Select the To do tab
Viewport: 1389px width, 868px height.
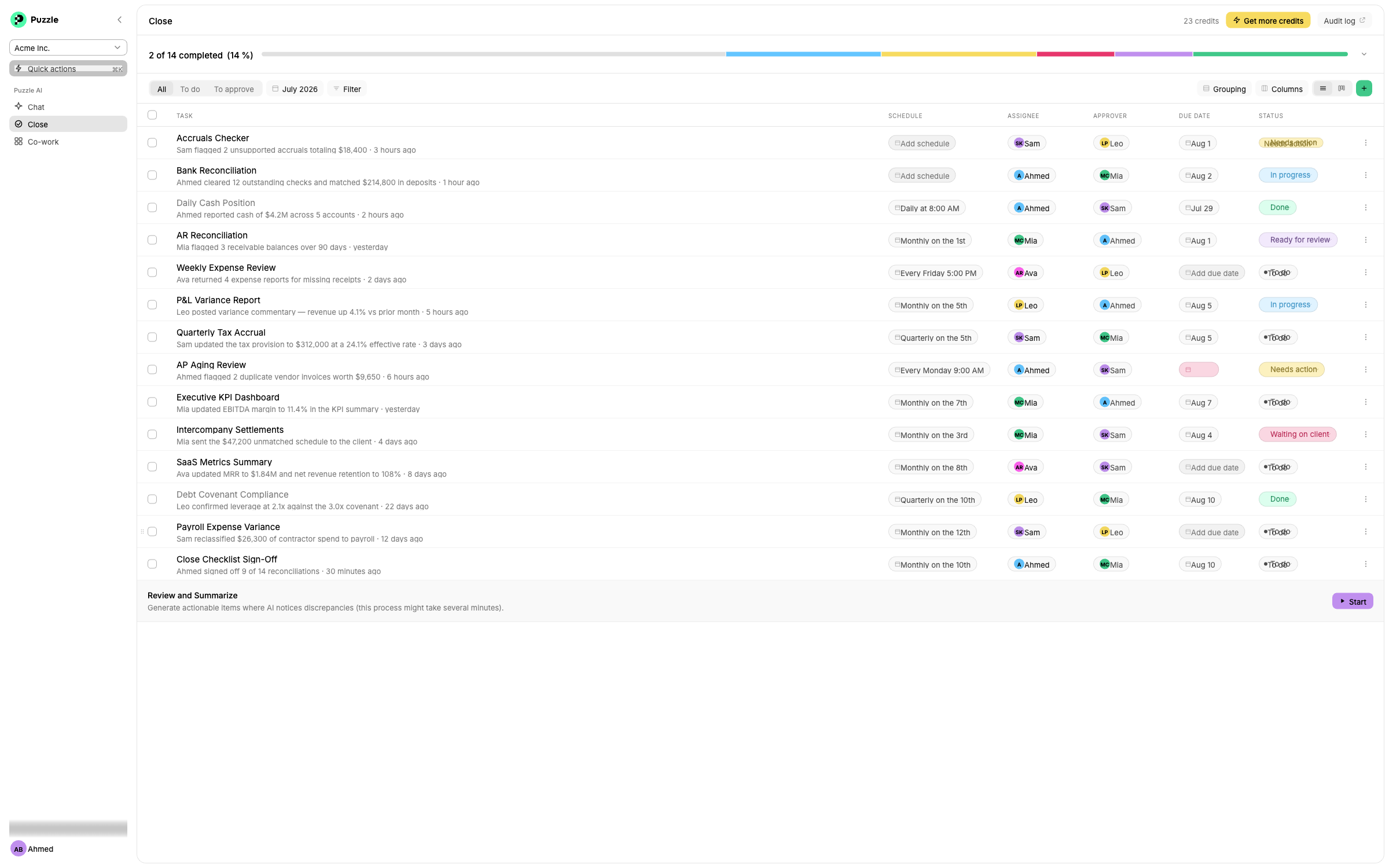(190, 89)
